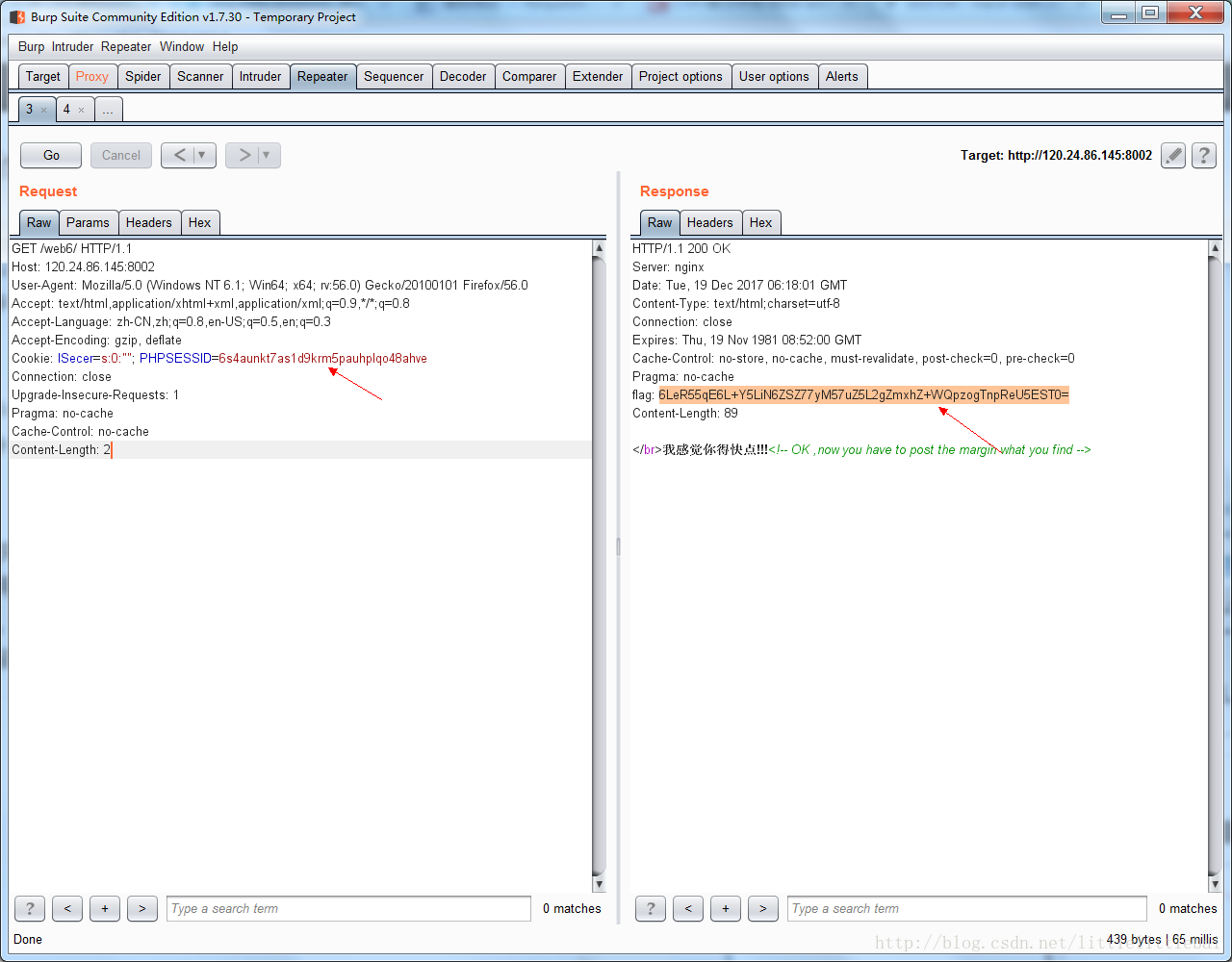
Task: Click request search options plus button
Action: [105, 908]
